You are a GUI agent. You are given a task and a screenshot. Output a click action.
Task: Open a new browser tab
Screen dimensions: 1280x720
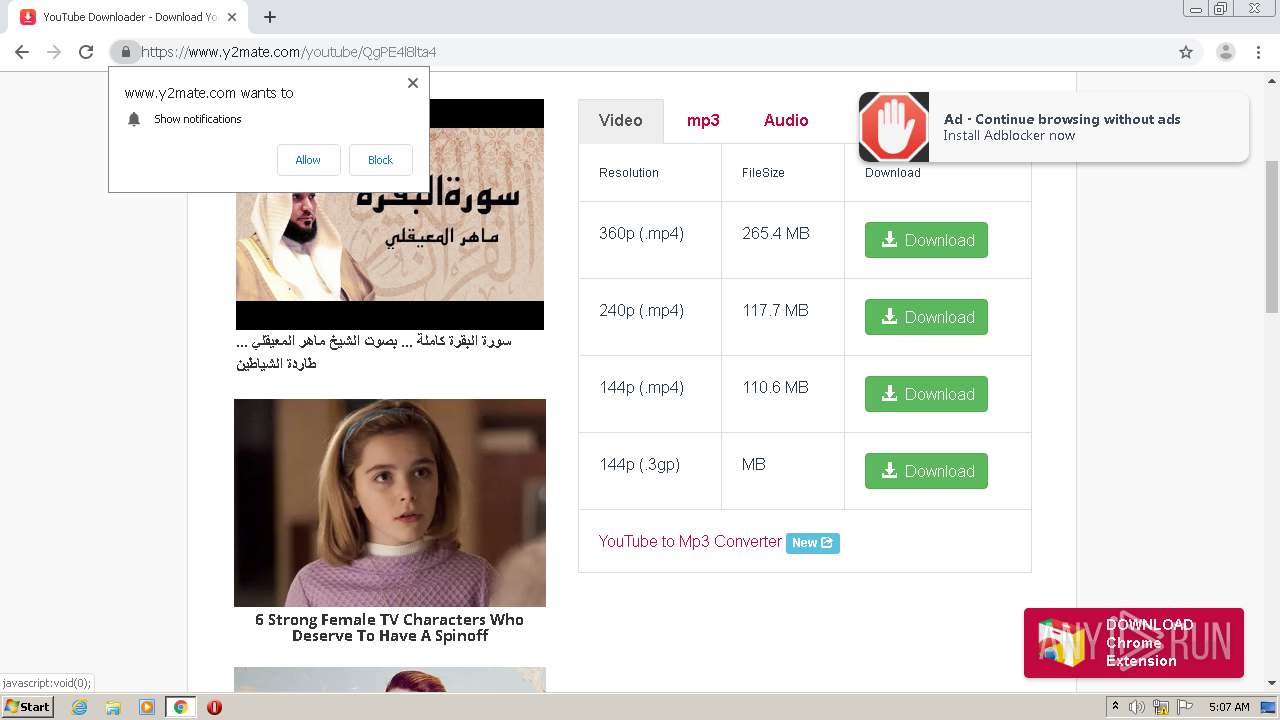[270, 17]
